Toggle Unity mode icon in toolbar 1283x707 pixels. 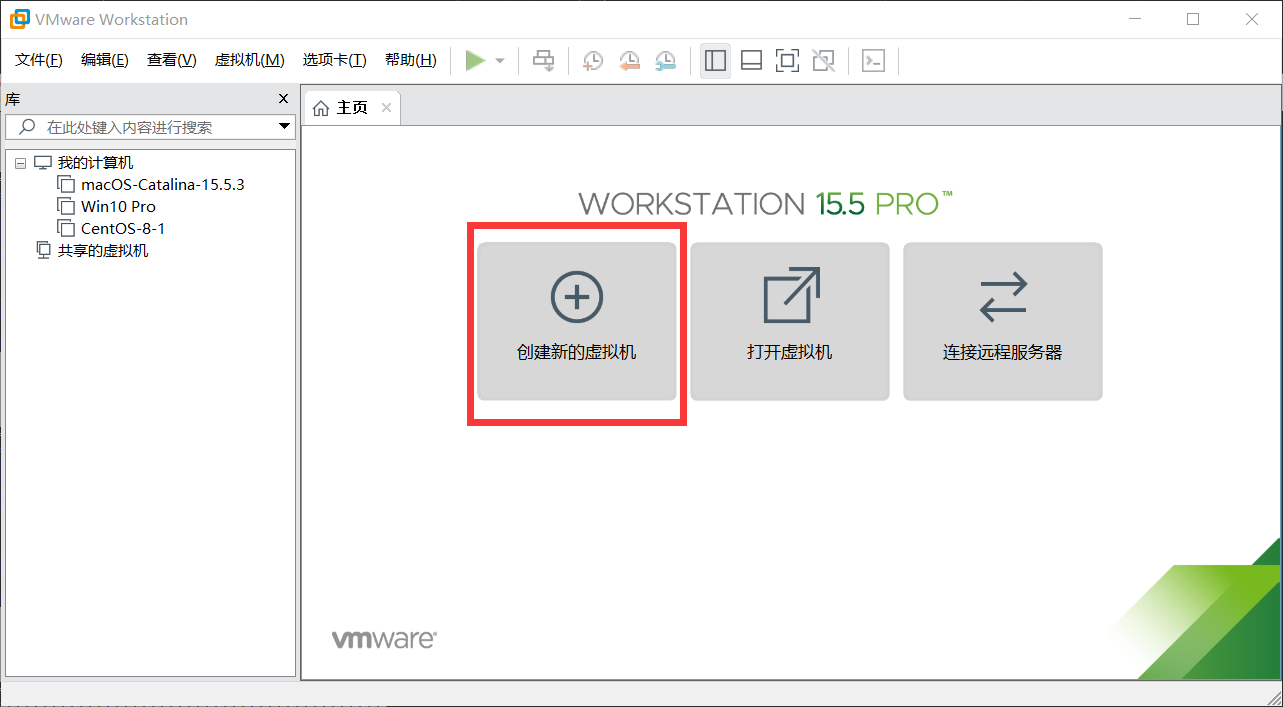tap(823, 61)
